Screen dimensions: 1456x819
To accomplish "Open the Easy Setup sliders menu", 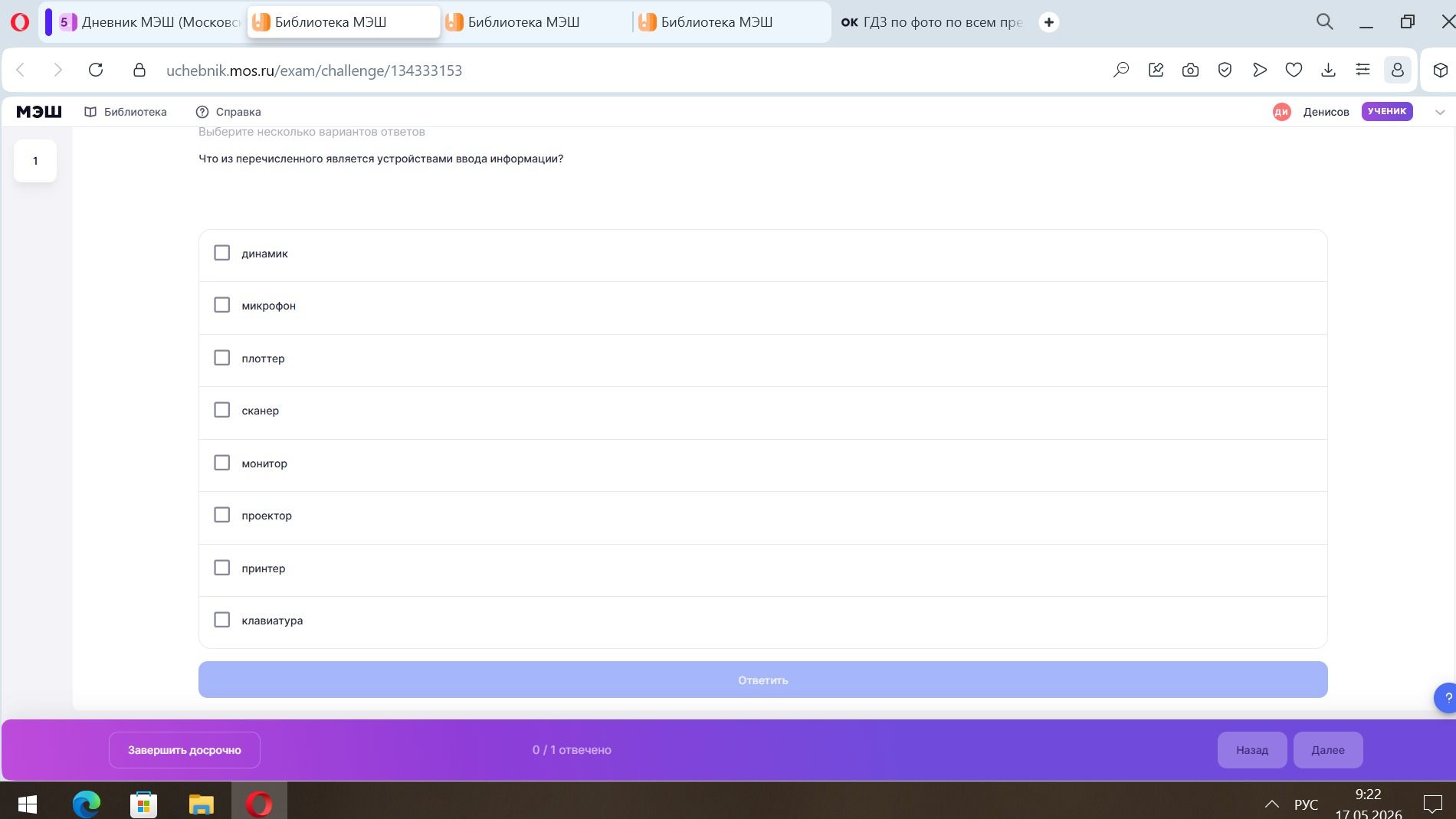I will [1363, 70].
